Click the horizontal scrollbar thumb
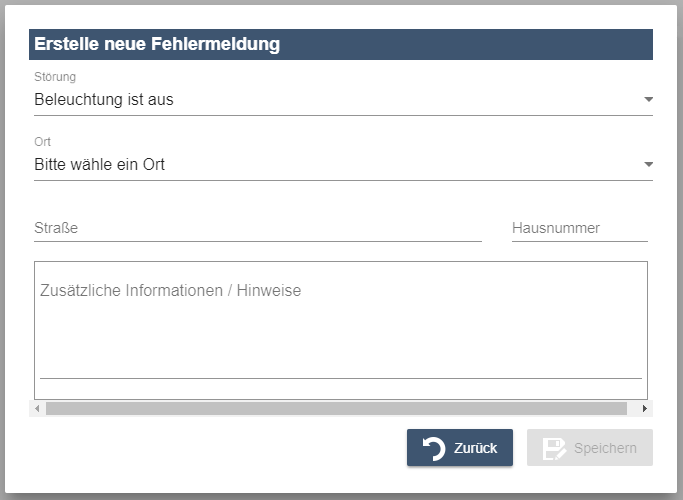Screen dimensions: 683x500 [x=335, y=408]
